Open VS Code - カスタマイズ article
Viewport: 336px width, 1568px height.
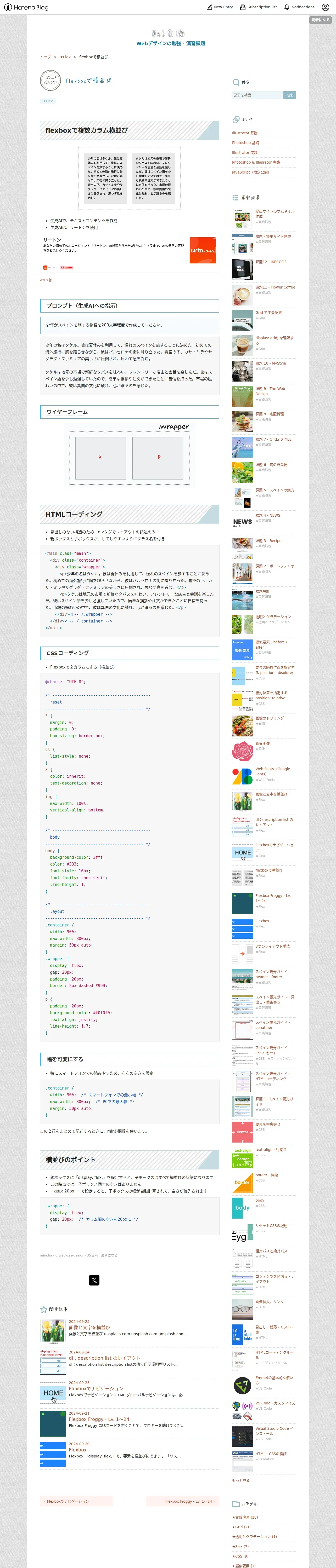point(275,1403)
